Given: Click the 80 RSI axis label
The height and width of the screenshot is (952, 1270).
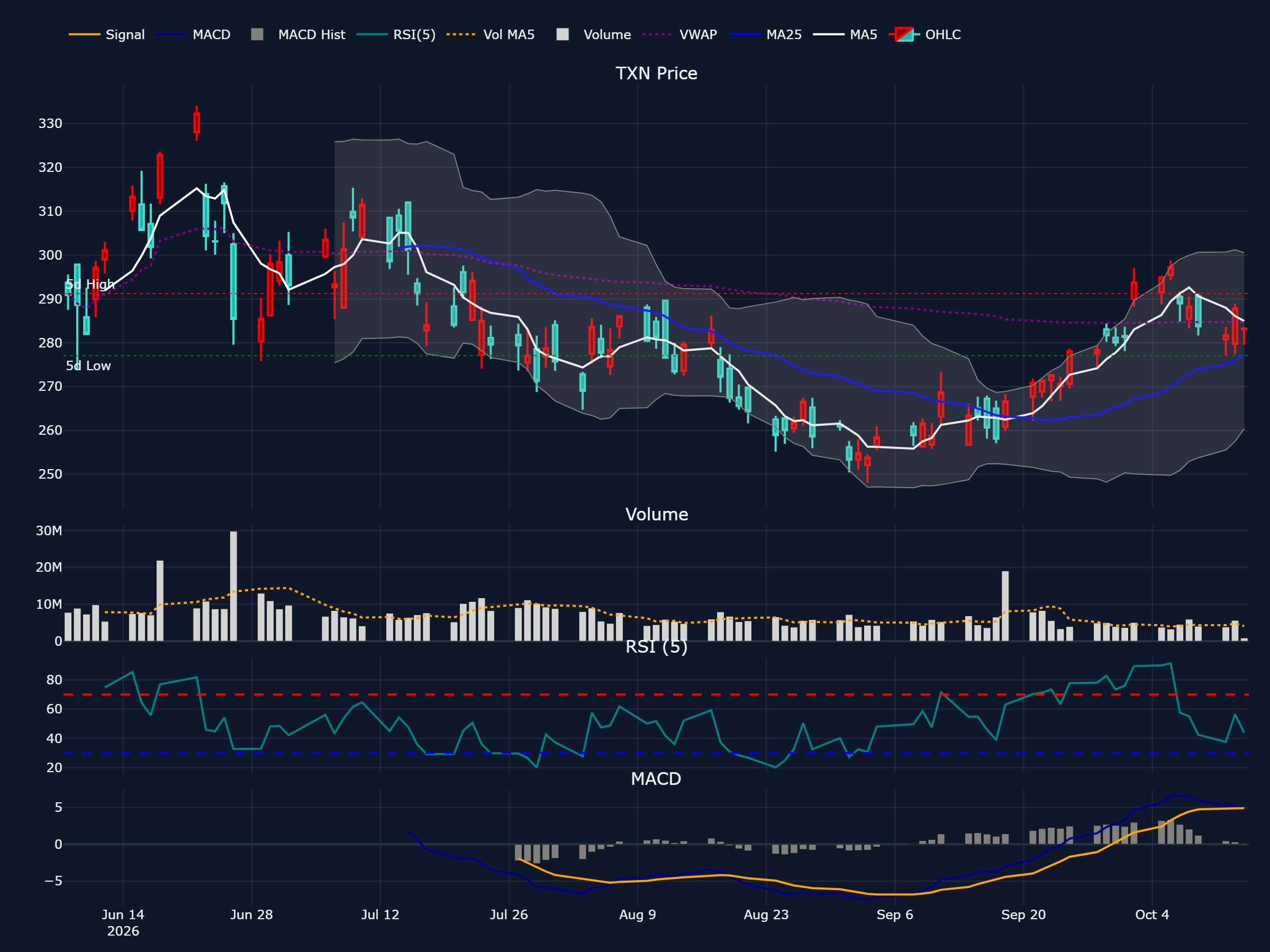Looking at the screenshot, I should (x=54, y=680).
